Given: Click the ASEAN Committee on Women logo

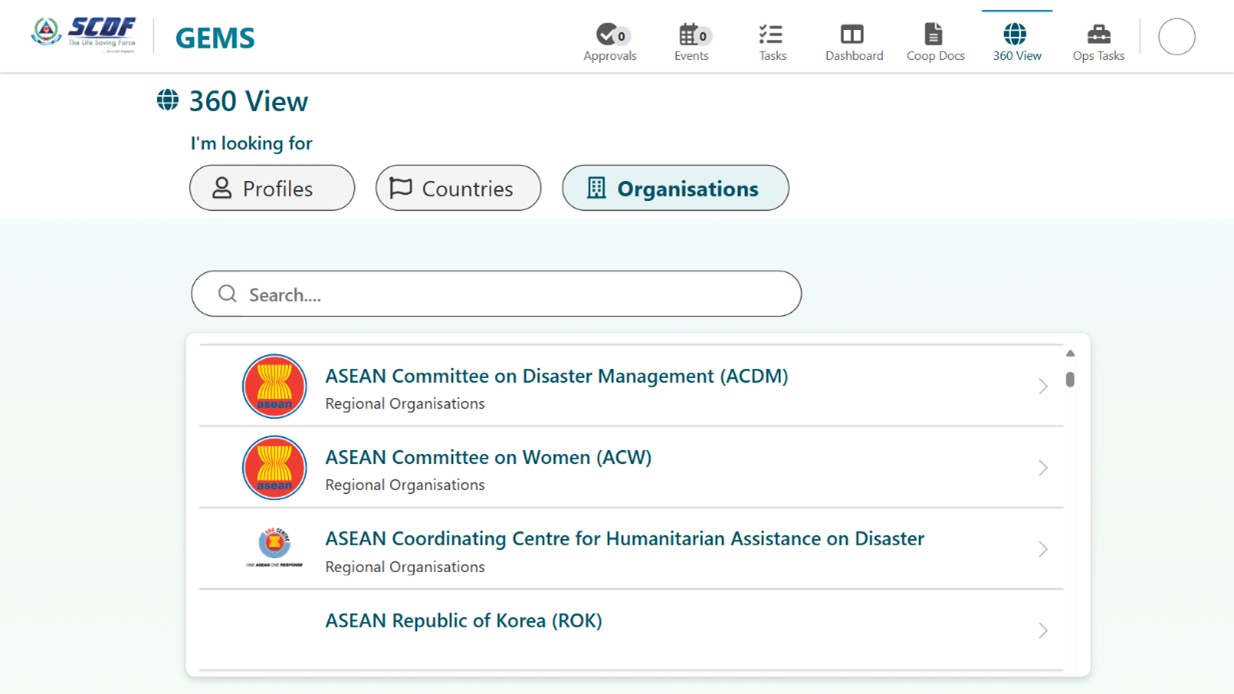Looking at the screenshot, I should point(274,468).
